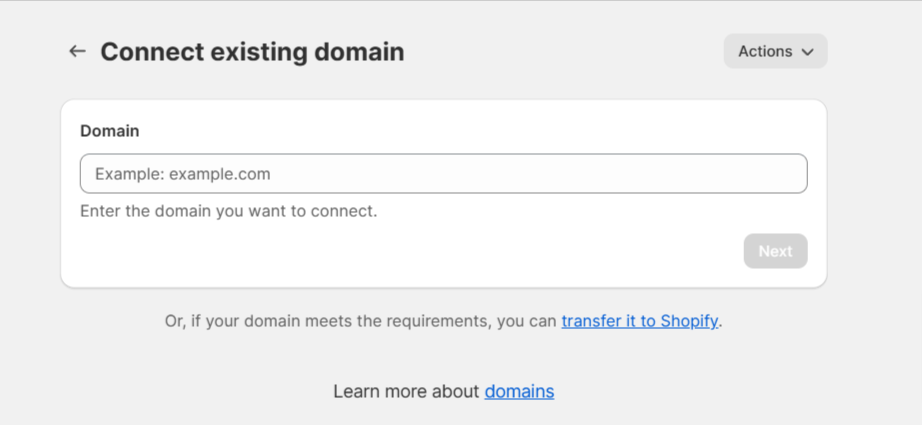Click the greyed-out Next button in the Domain card
Viewport: 922px width, 425px height.
coord(775,251)
